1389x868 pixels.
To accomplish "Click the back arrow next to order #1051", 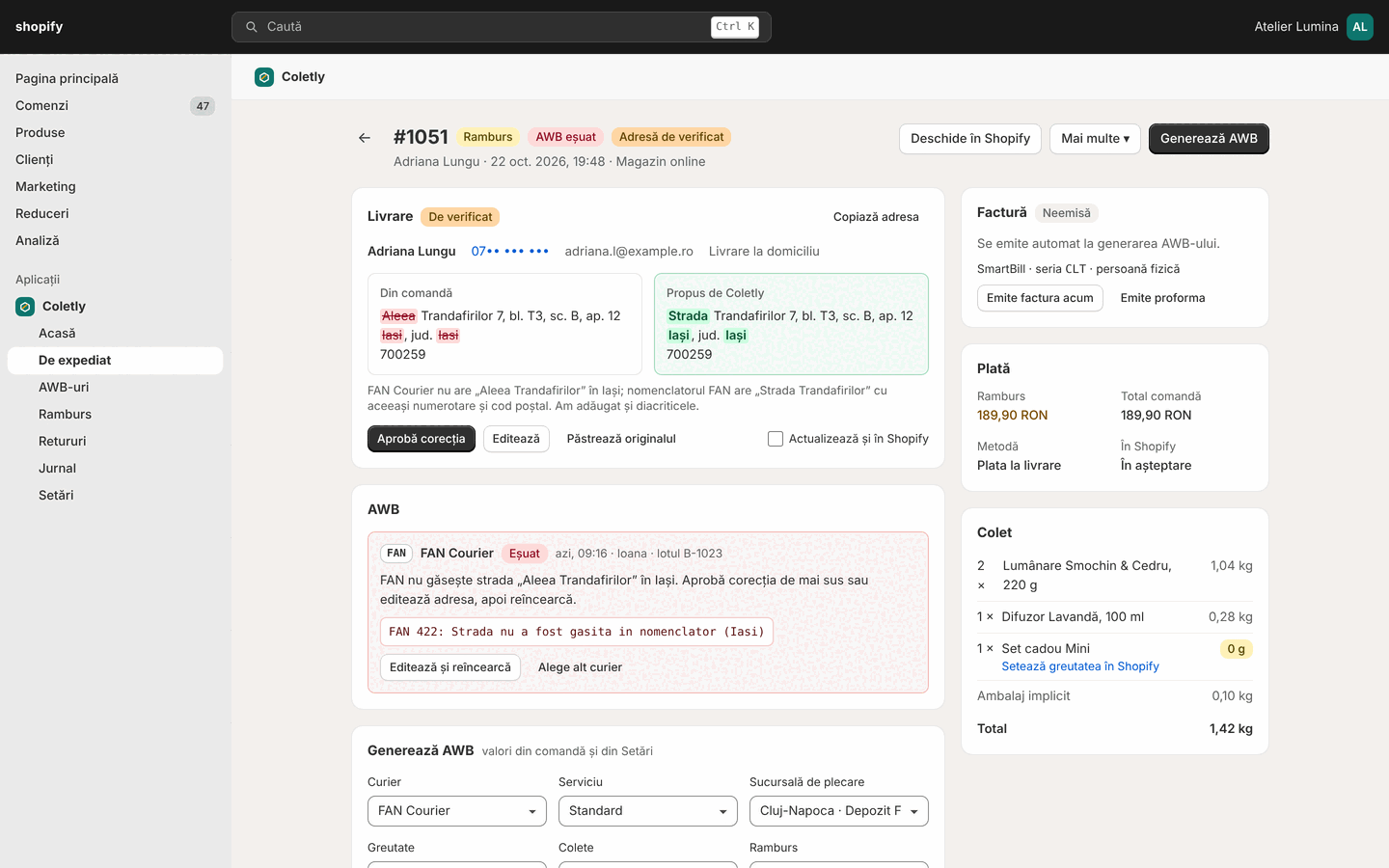I will click(x=365, y=138).
